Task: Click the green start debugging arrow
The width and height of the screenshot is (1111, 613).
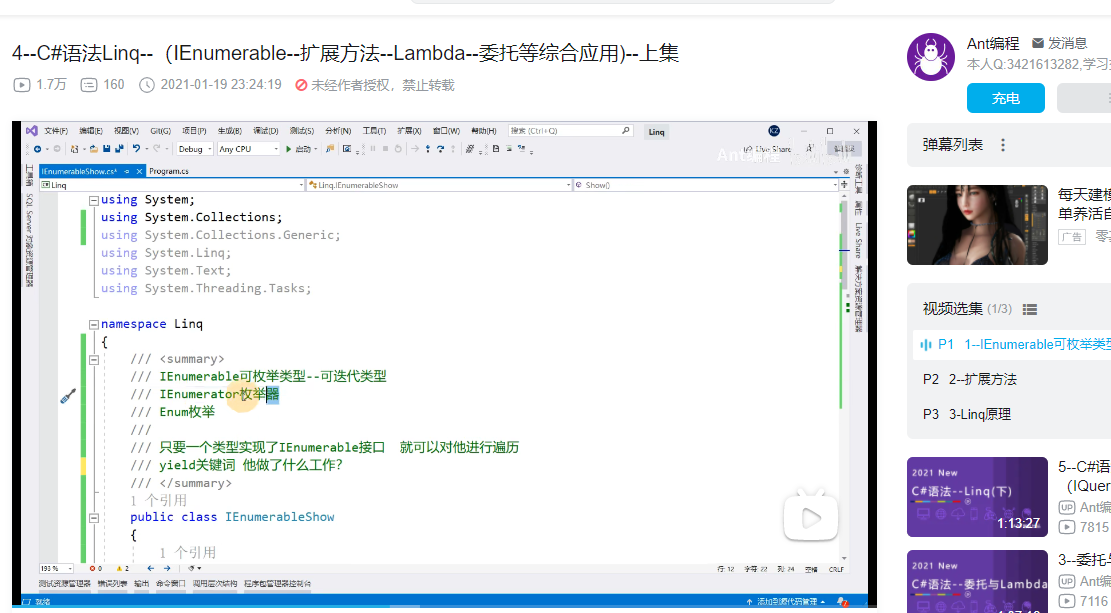Action: [288, 149]
